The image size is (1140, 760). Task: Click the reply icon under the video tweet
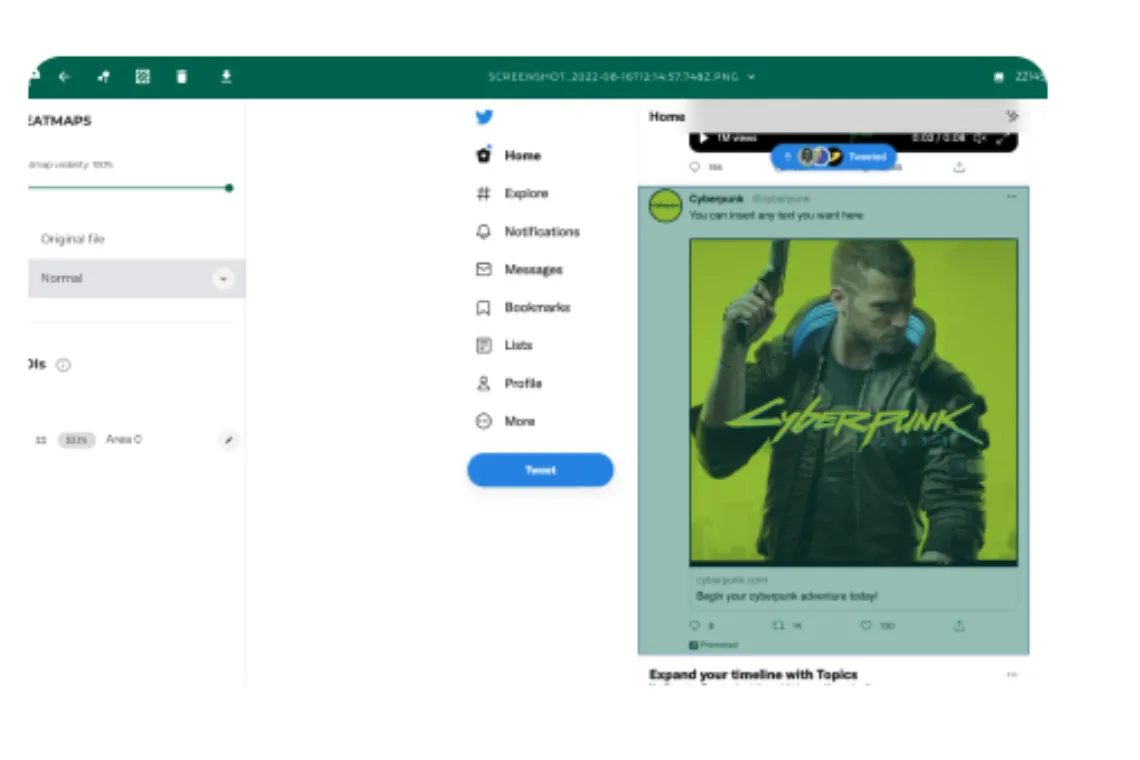coord(694,167)
